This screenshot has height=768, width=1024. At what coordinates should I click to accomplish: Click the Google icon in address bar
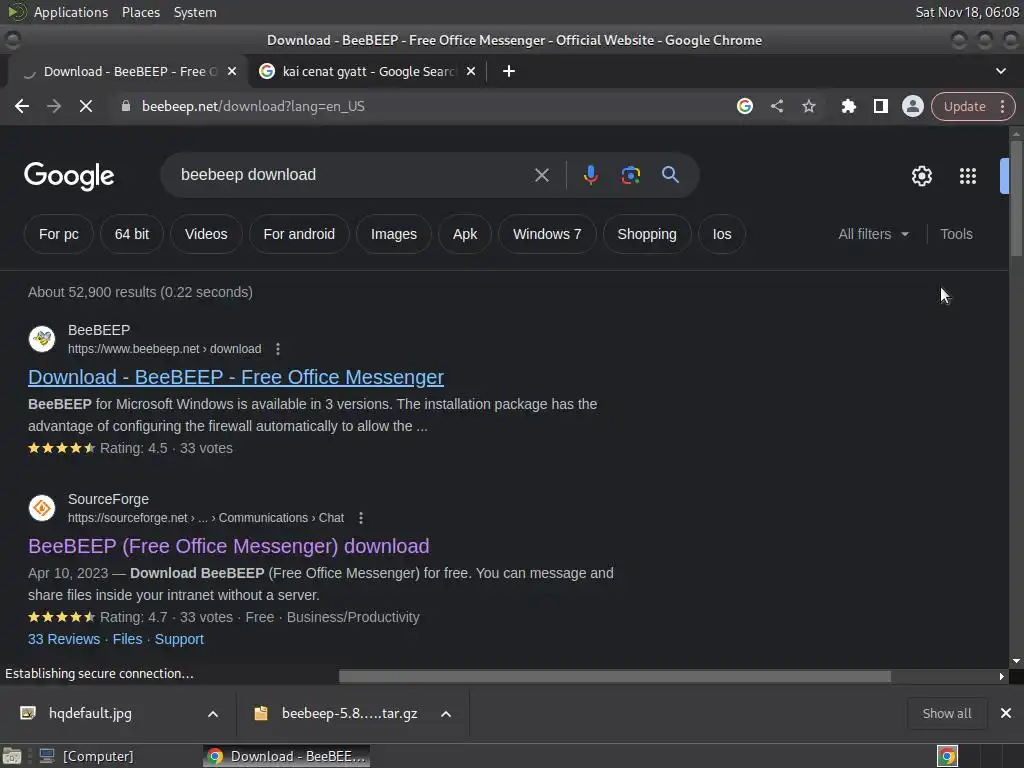tap(744, 106)
